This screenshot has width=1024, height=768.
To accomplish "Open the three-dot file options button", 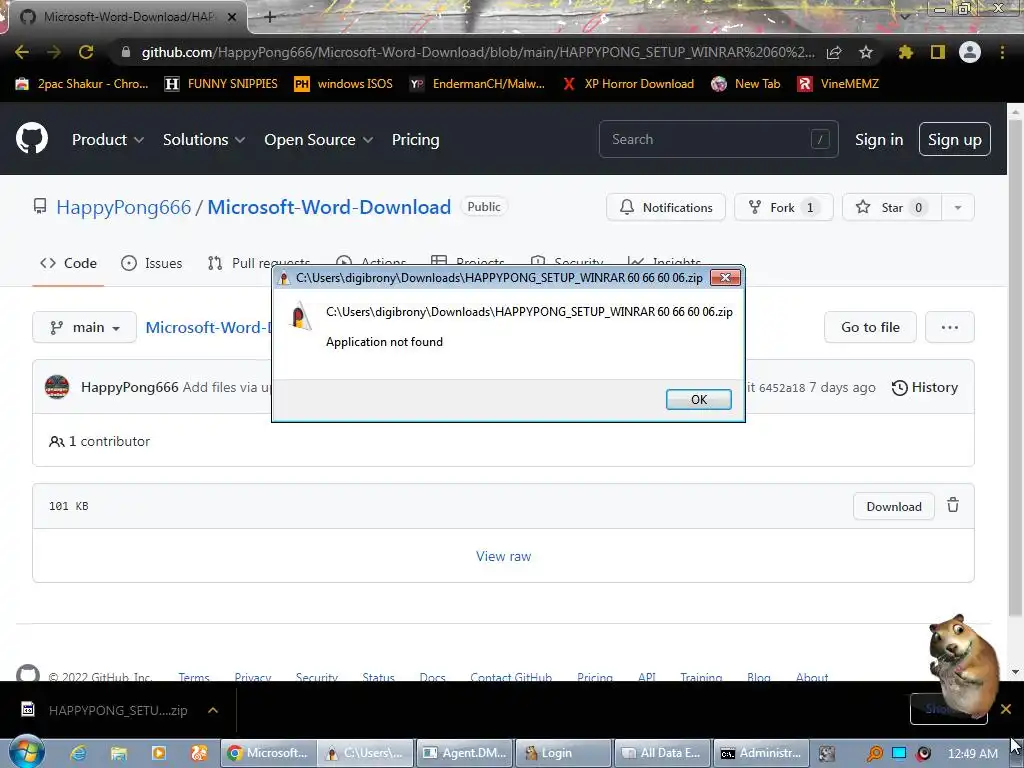I will click(x=950, y=327).
